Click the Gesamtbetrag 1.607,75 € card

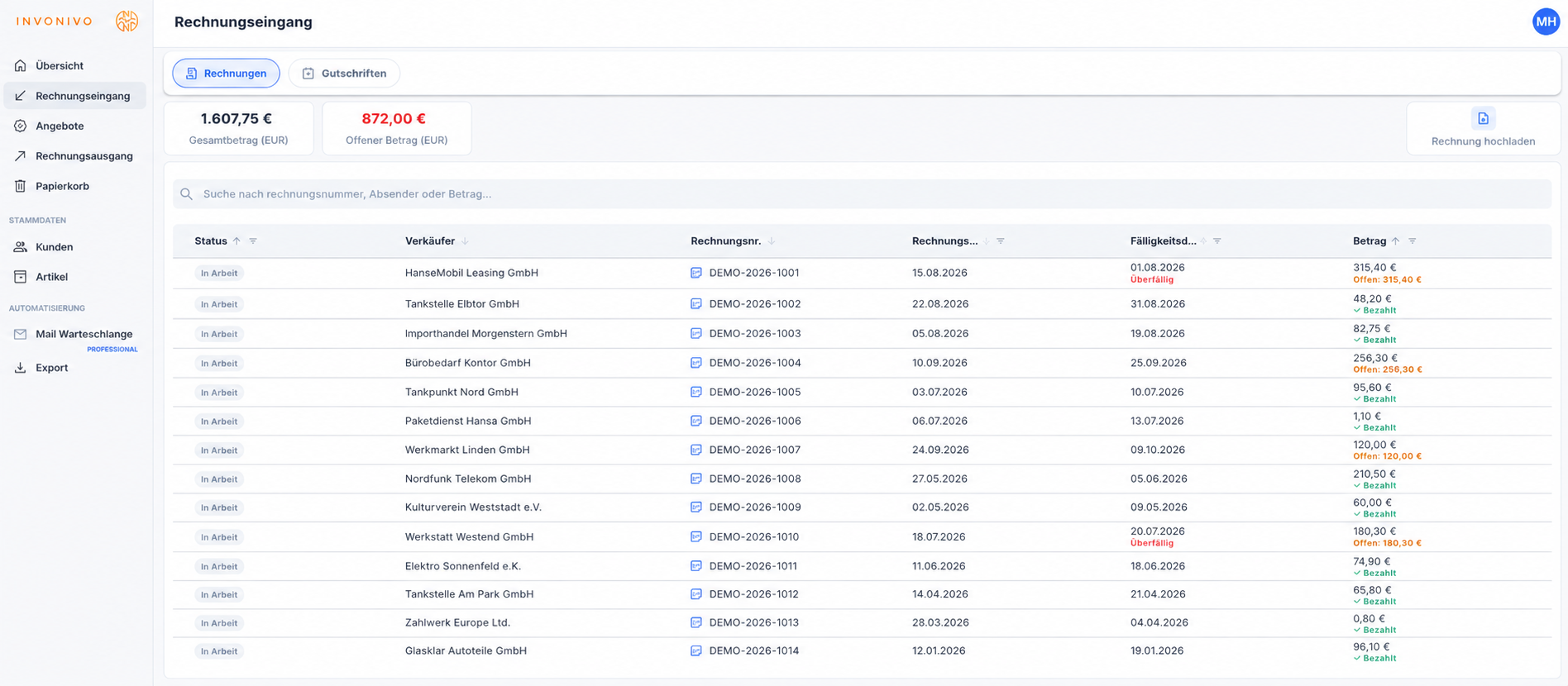coord(239,128)
